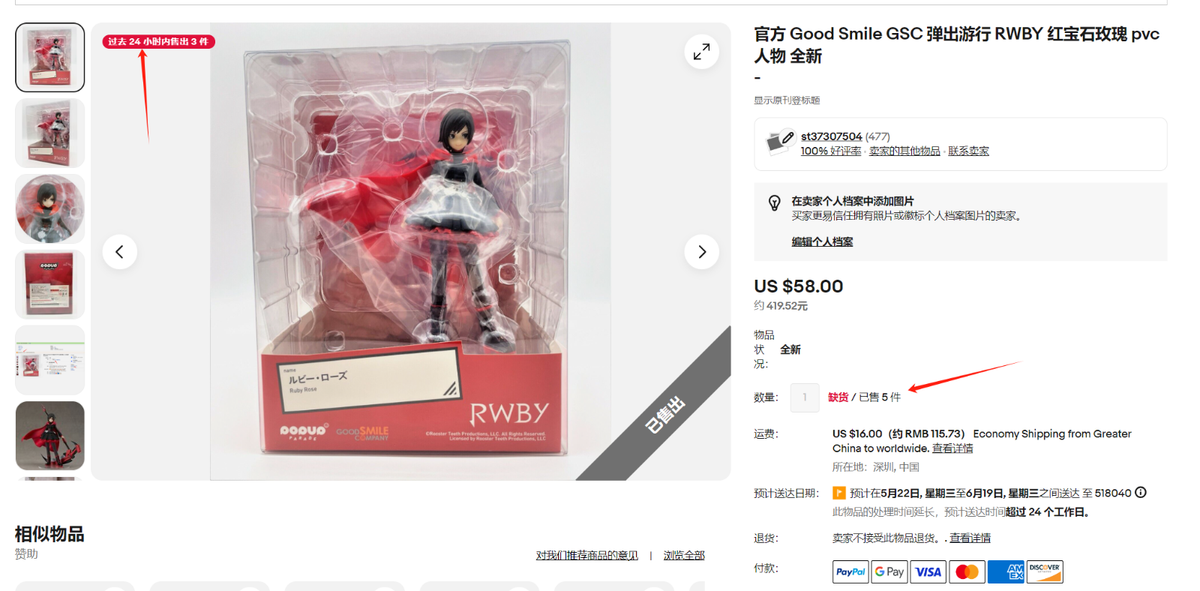Click the PayPal payment icon

[850, 572]
